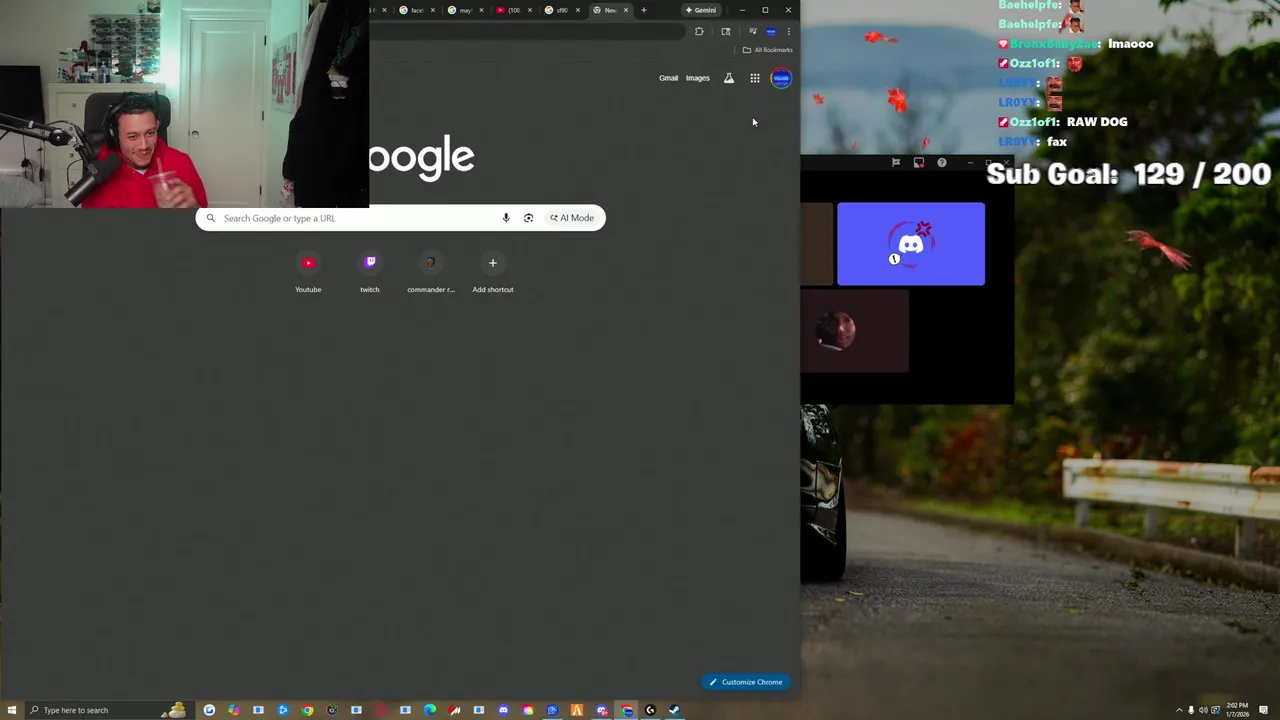Start voice search with microphone
1280x720 pixels.
tap(506, 218)
